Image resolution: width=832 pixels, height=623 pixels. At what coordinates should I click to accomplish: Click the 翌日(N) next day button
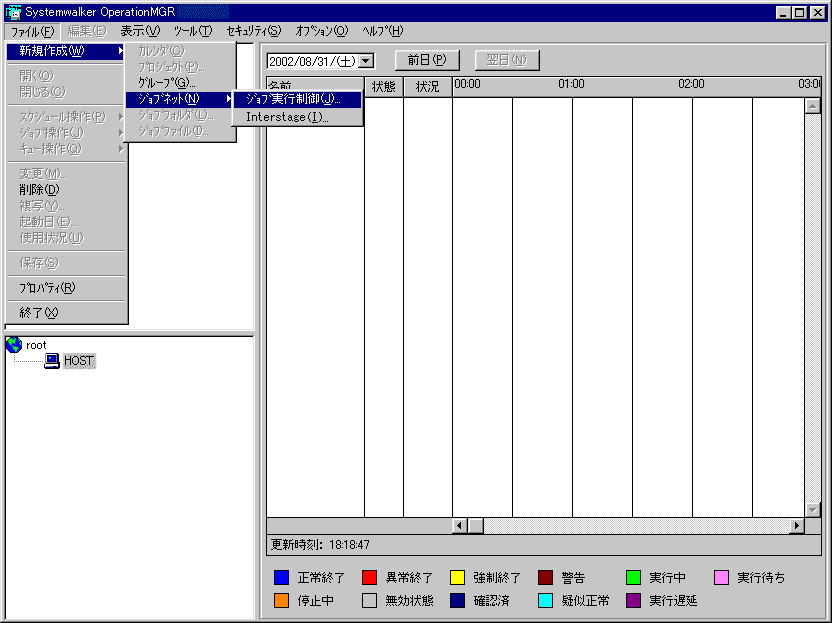click(507, 60)
